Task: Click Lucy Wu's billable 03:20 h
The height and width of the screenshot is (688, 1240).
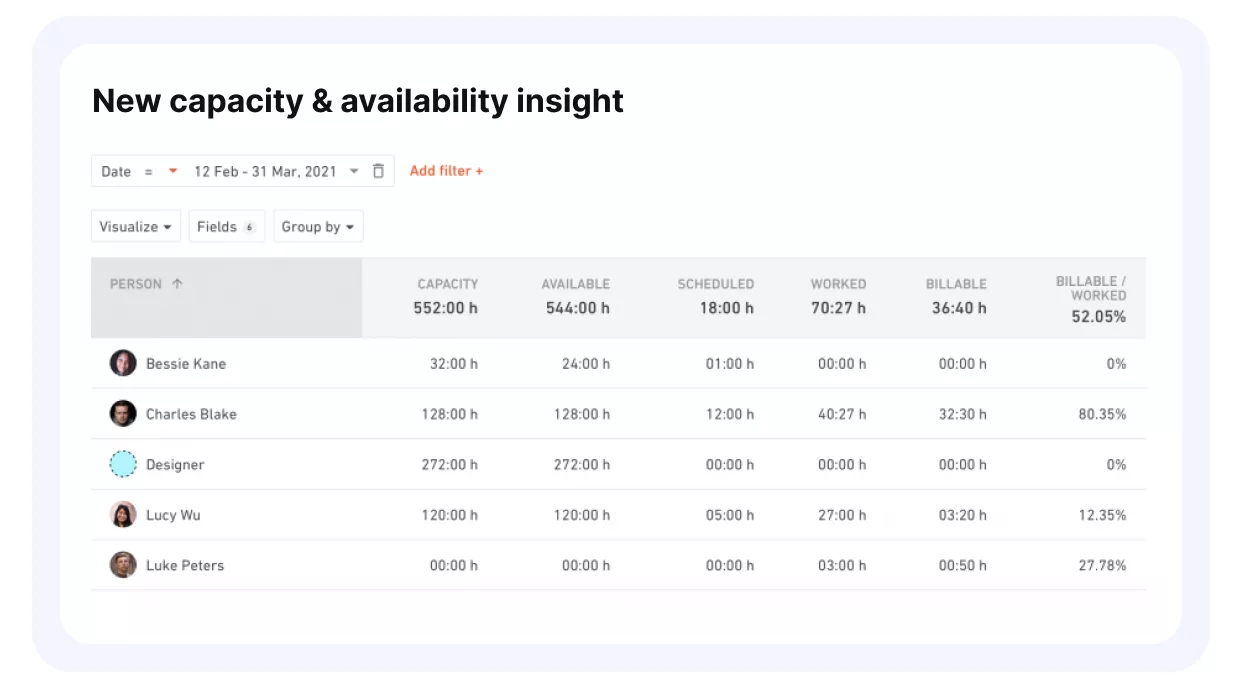Action: [962, 515]
